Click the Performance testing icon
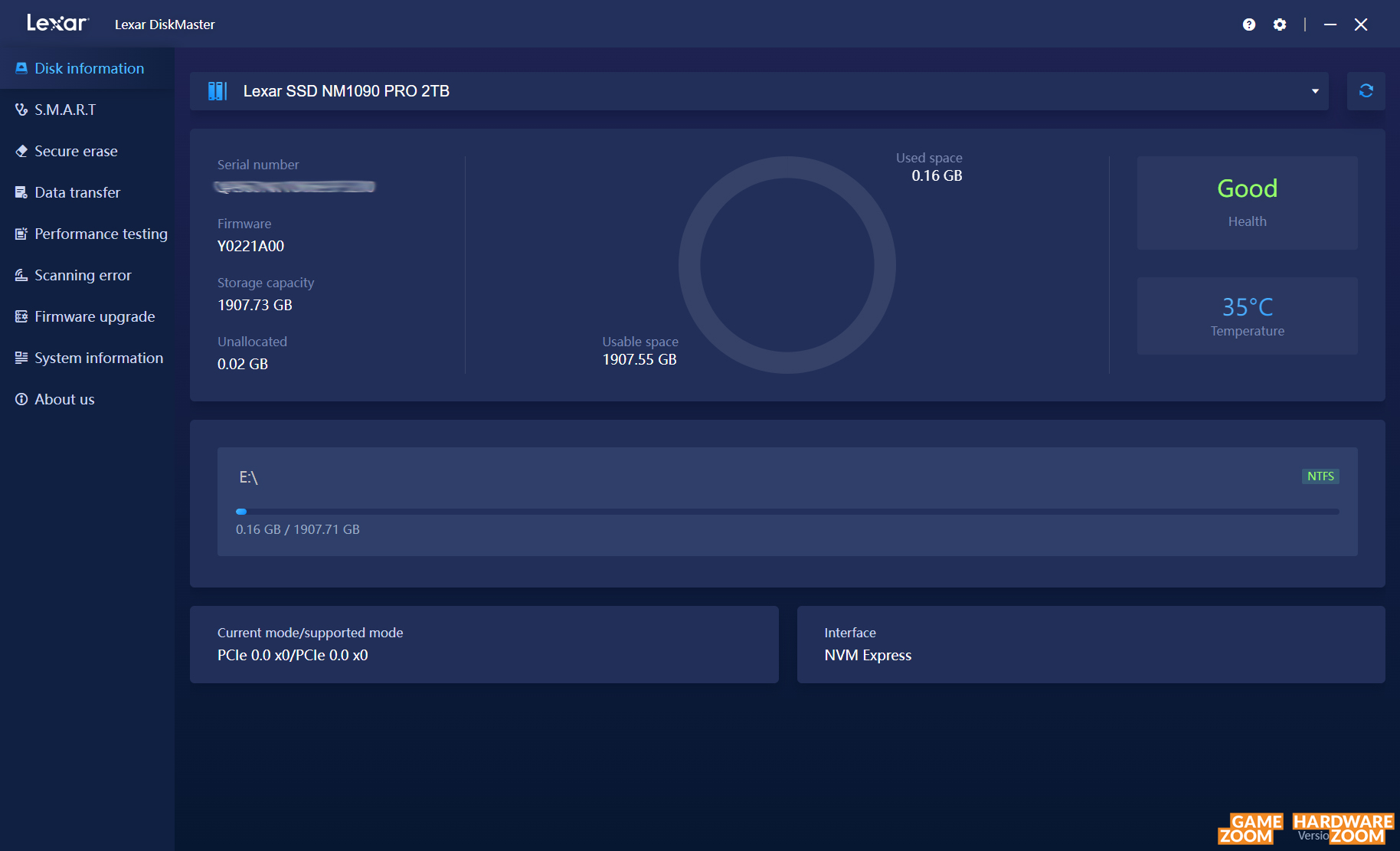Viewport: 1400px width, 851px height. [21, 234]
